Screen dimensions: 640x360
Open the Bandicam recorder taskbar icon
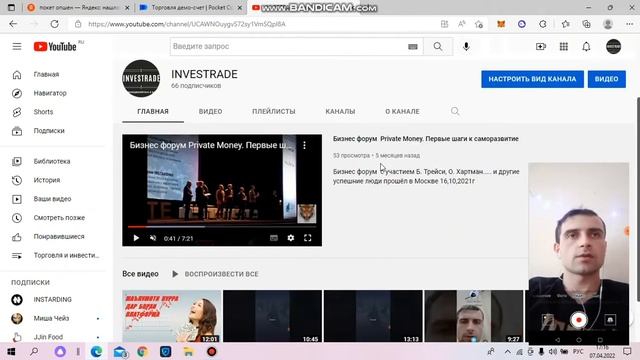coord(211,351)
